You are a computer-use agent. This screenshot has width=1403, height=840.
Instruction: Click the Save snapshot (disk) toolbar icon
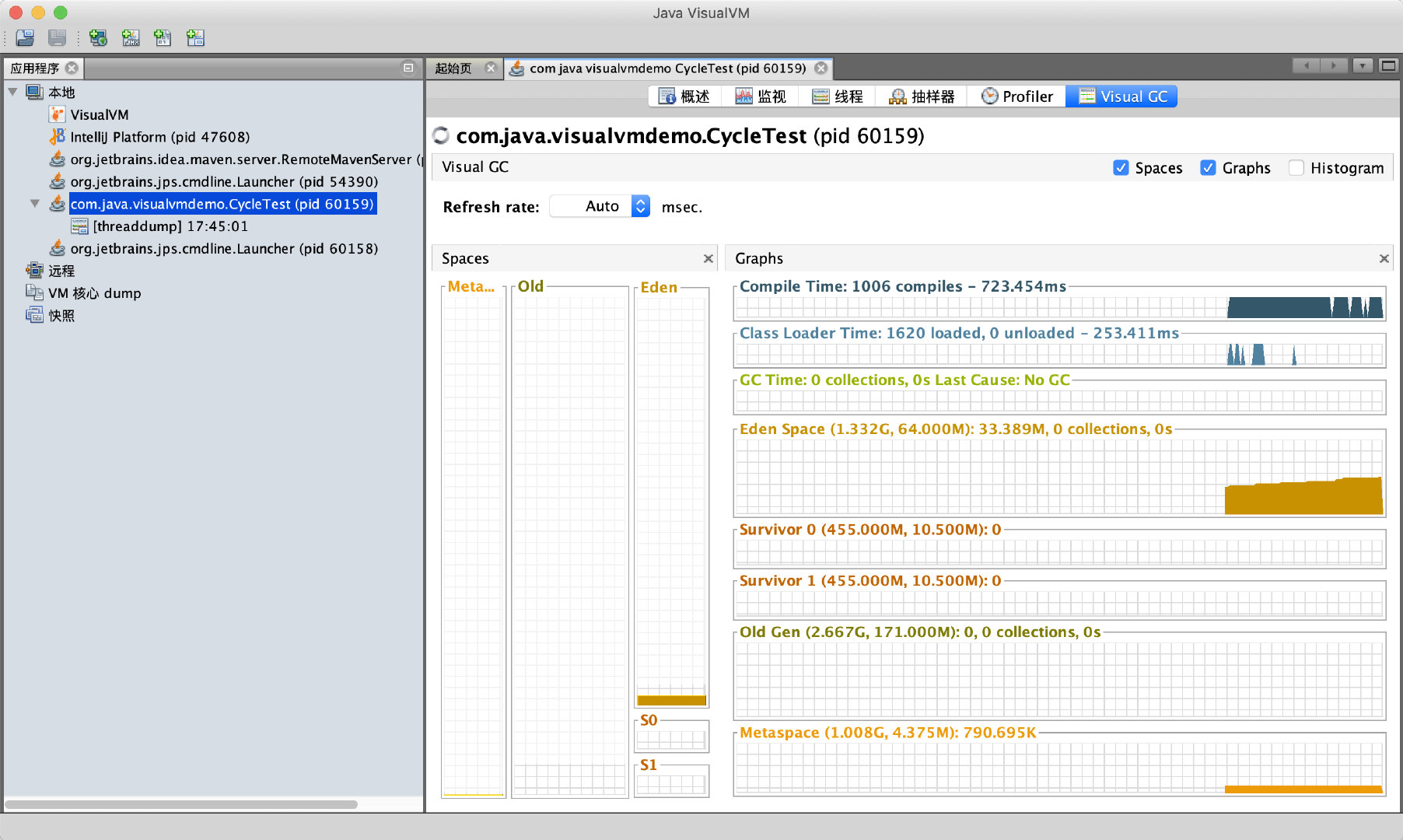click(x=57, y=37)
